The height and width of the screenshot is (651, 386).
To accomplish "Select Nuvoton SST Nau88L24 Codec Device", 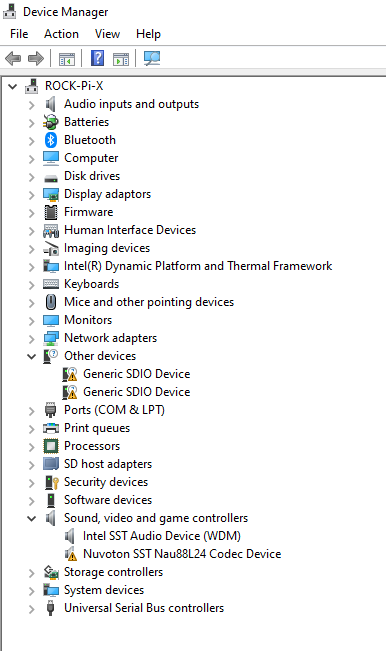I will 182,554.
